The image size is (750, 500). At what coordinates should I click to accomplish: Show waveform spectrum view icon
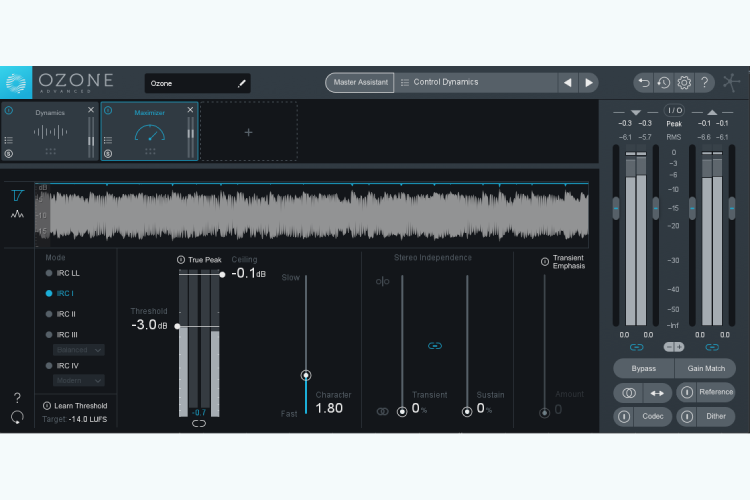pyautogui.click(x=17, y=214)
